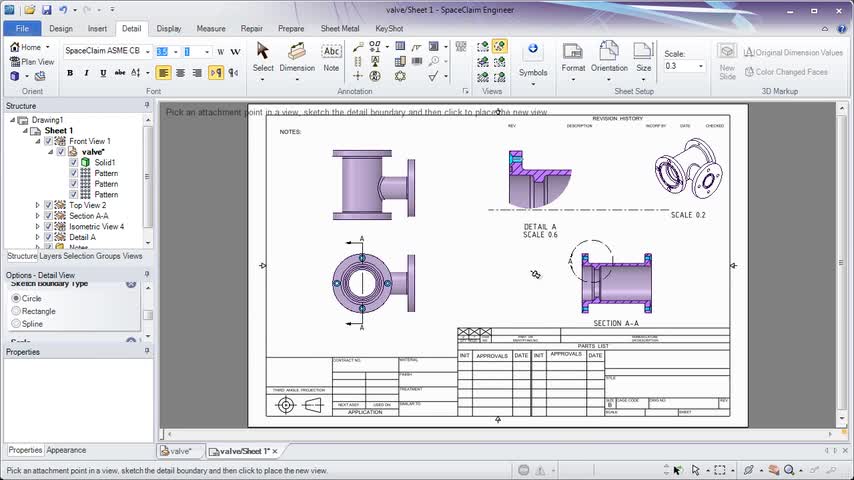Open the folder icon in quick access

point(29,10)
